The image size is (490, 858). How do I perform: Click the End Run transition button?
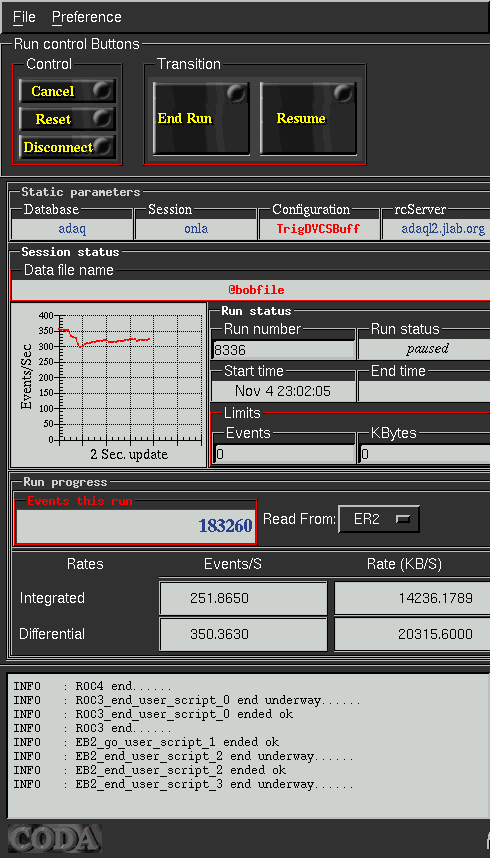pyautogui.click(x=201, y=118)
